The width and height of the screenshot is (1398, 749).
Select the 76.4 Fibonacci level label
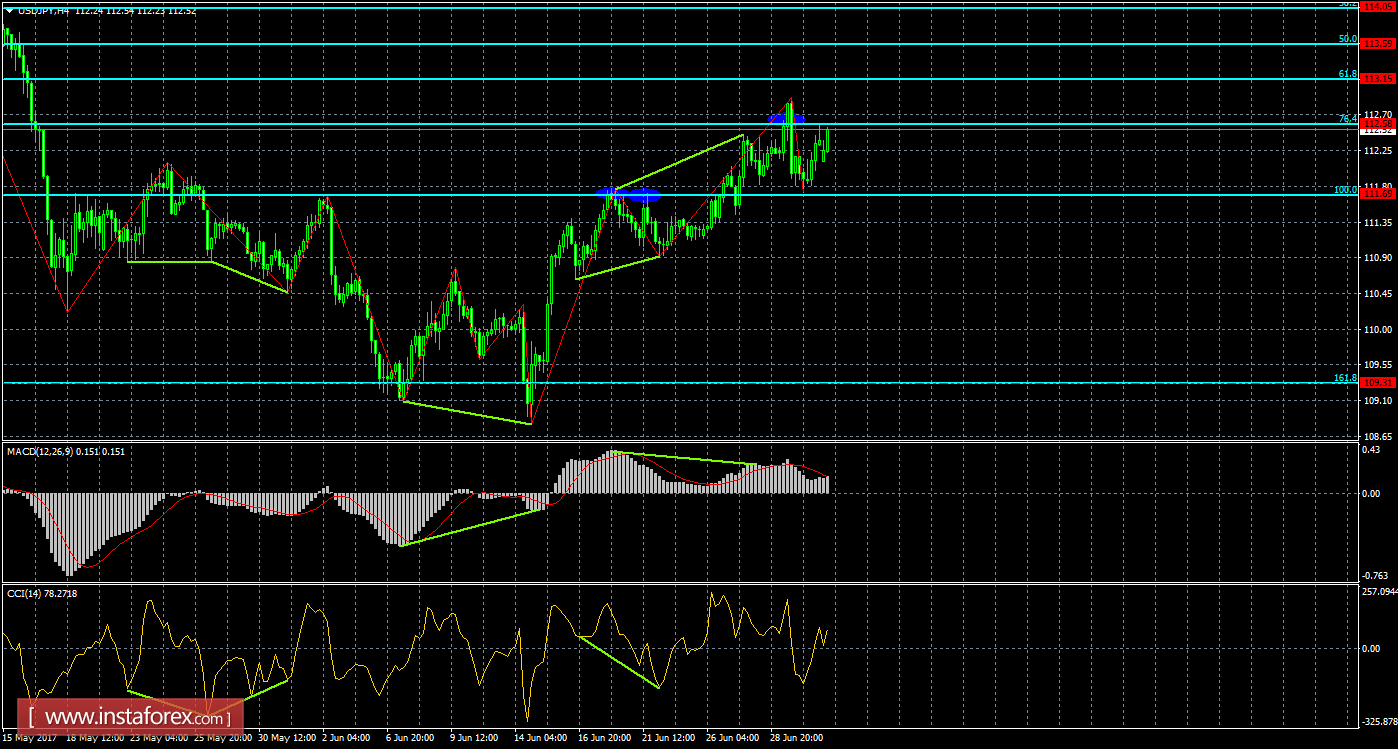coord(1347,119)
